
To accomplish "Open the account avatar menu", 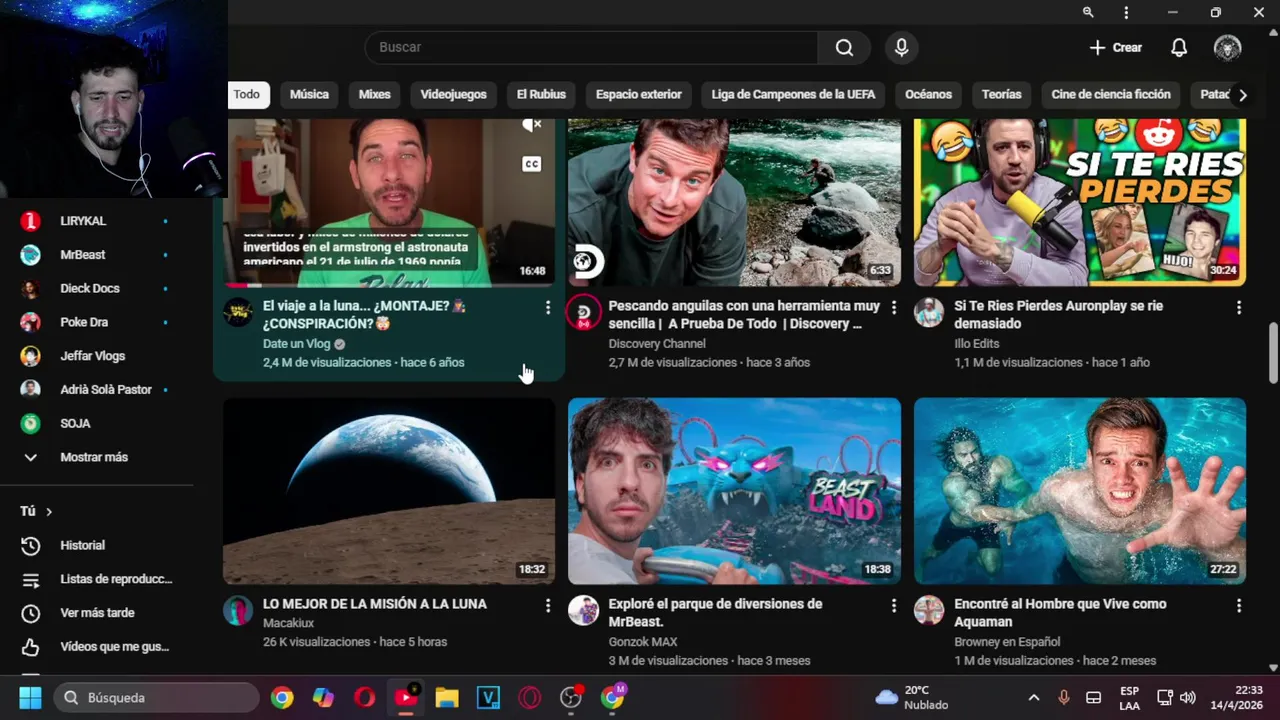I will [1227, 47].
